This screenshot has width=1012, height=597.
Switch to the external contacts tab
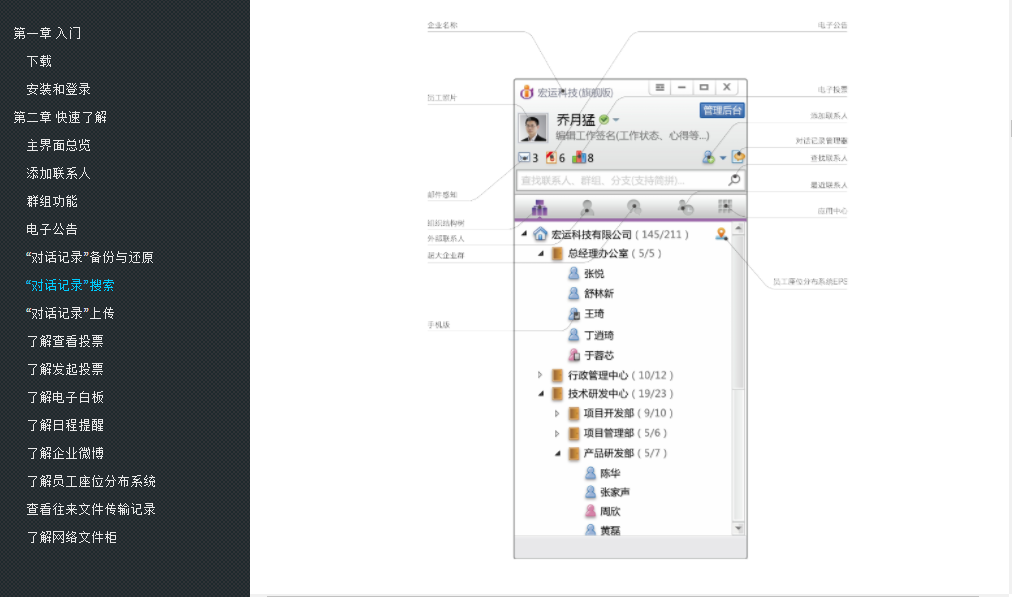tap(587, 207)
